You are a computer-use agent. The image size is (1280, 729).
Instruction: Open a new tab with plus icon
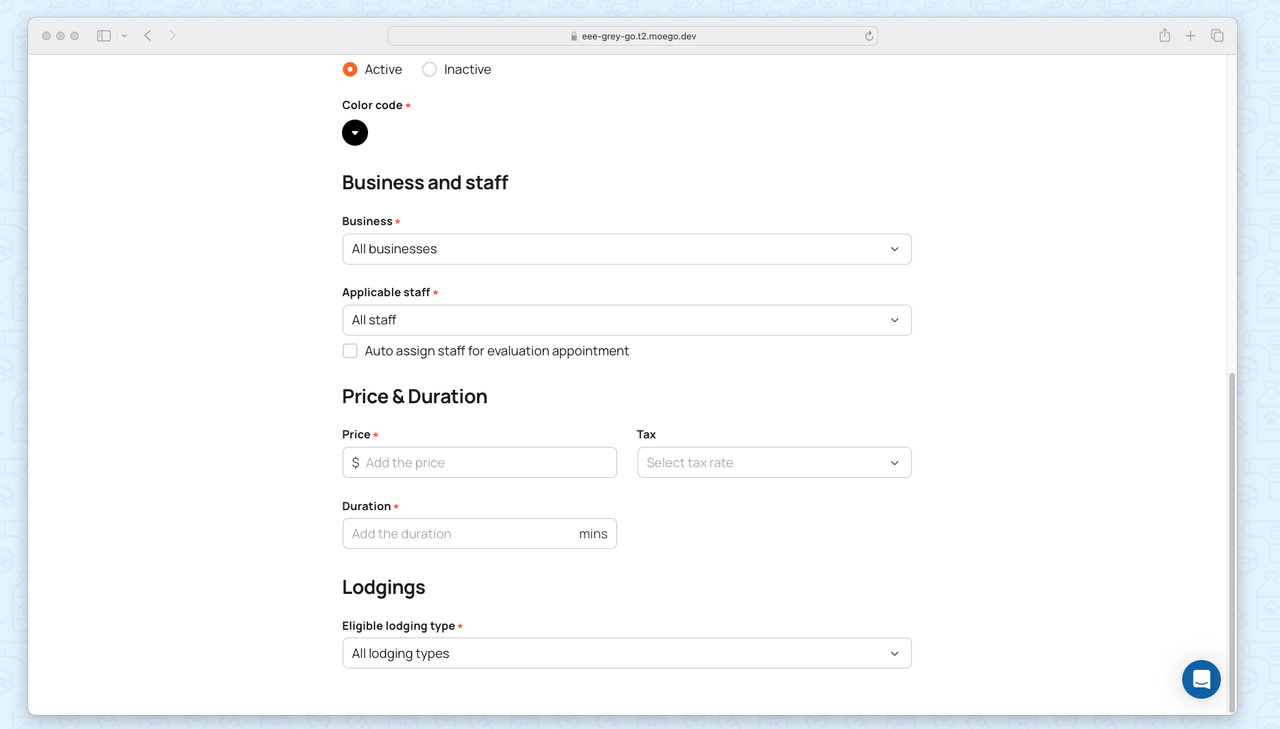(1190, 36)
